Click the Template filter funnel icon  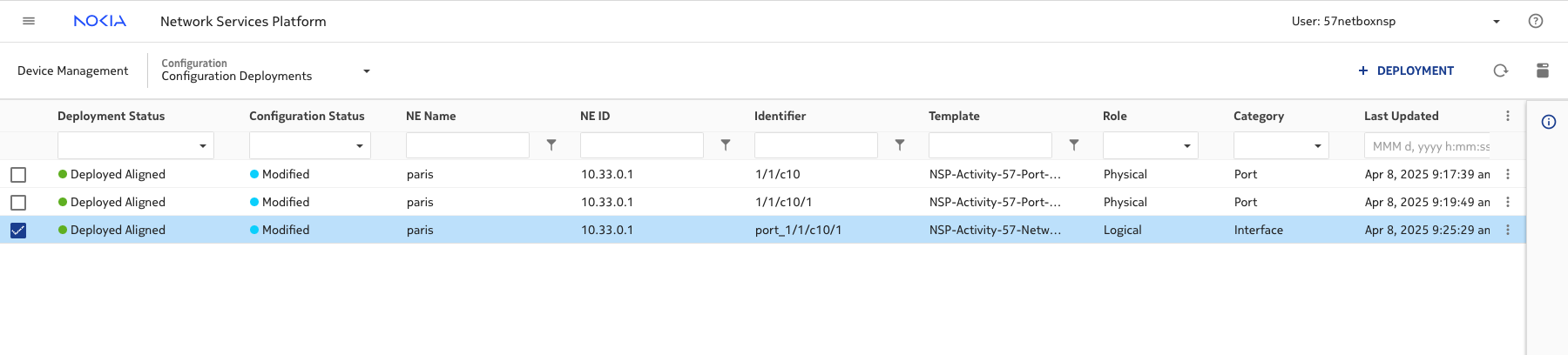pyautogui.click(x=1074, y=145)
